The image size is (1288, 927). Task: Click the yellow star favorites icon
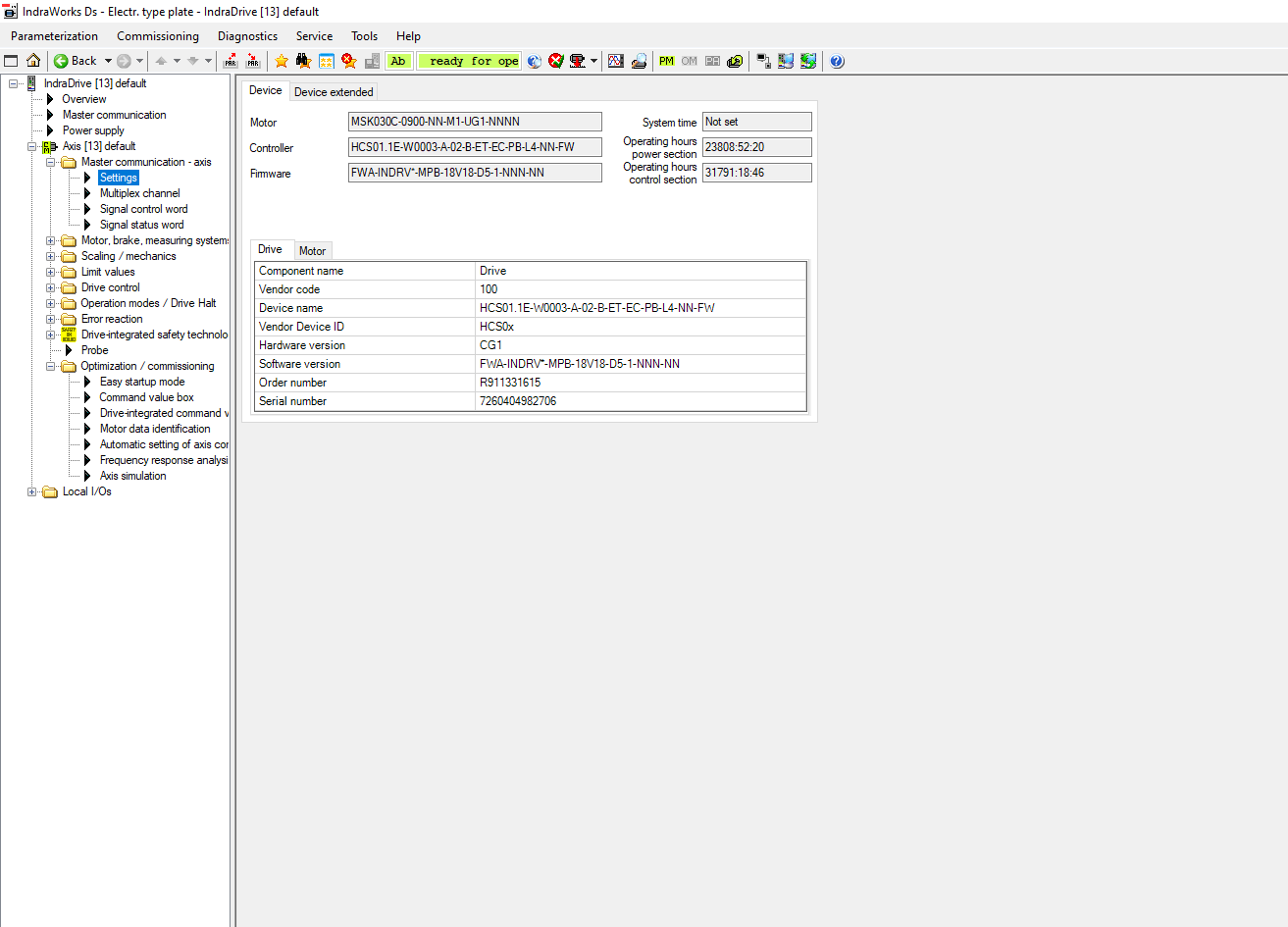(x=282, y=61)
